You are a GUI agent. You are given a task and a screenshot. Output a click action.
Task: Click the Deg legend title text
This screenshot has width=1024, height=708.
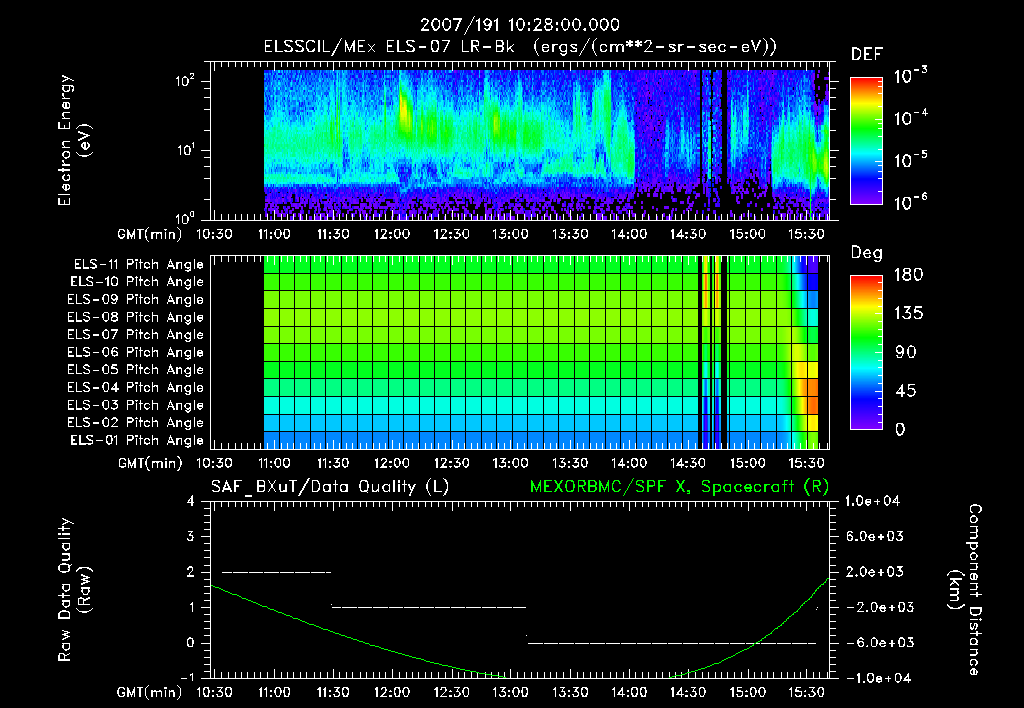point(867,253)
